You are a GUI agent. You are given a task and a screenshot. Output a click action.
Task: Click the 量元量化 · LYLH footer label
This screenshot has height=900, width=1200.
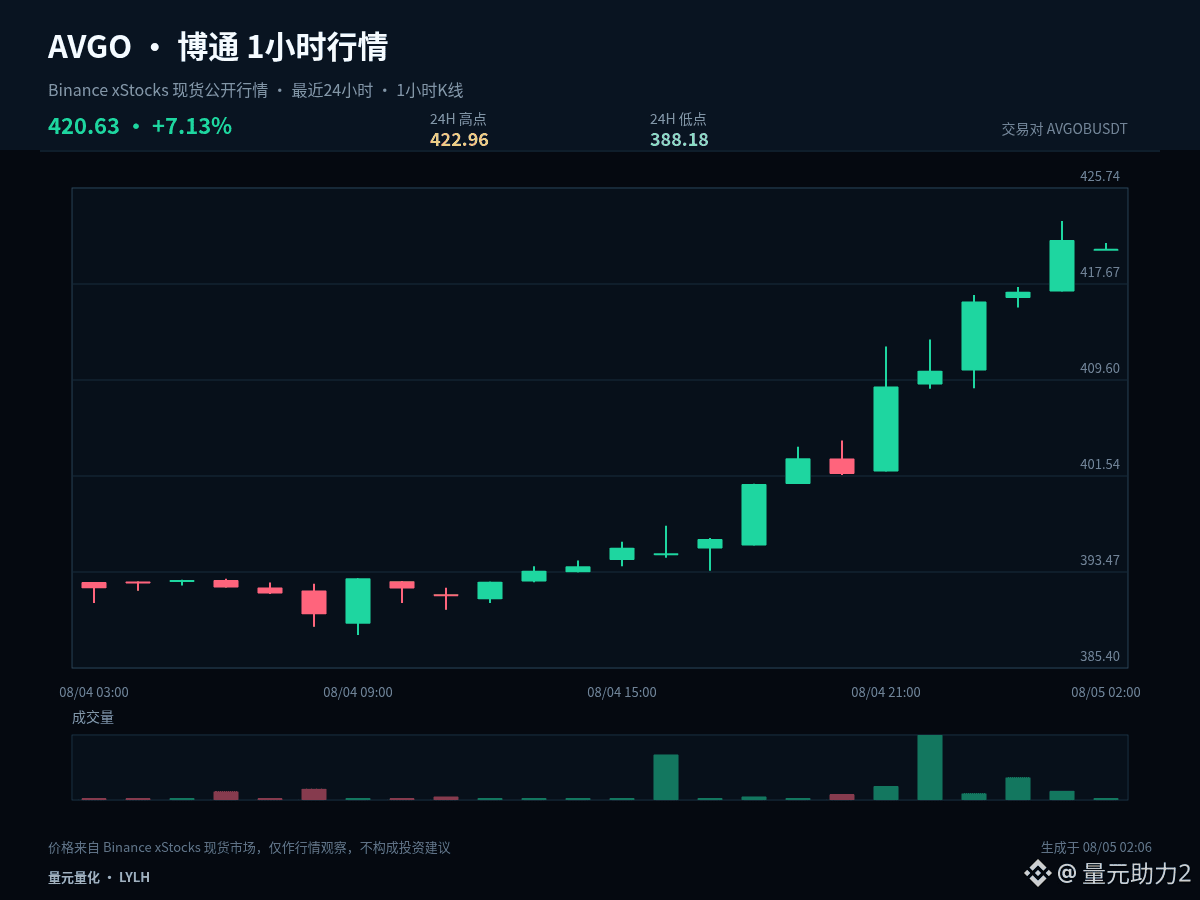99,877
